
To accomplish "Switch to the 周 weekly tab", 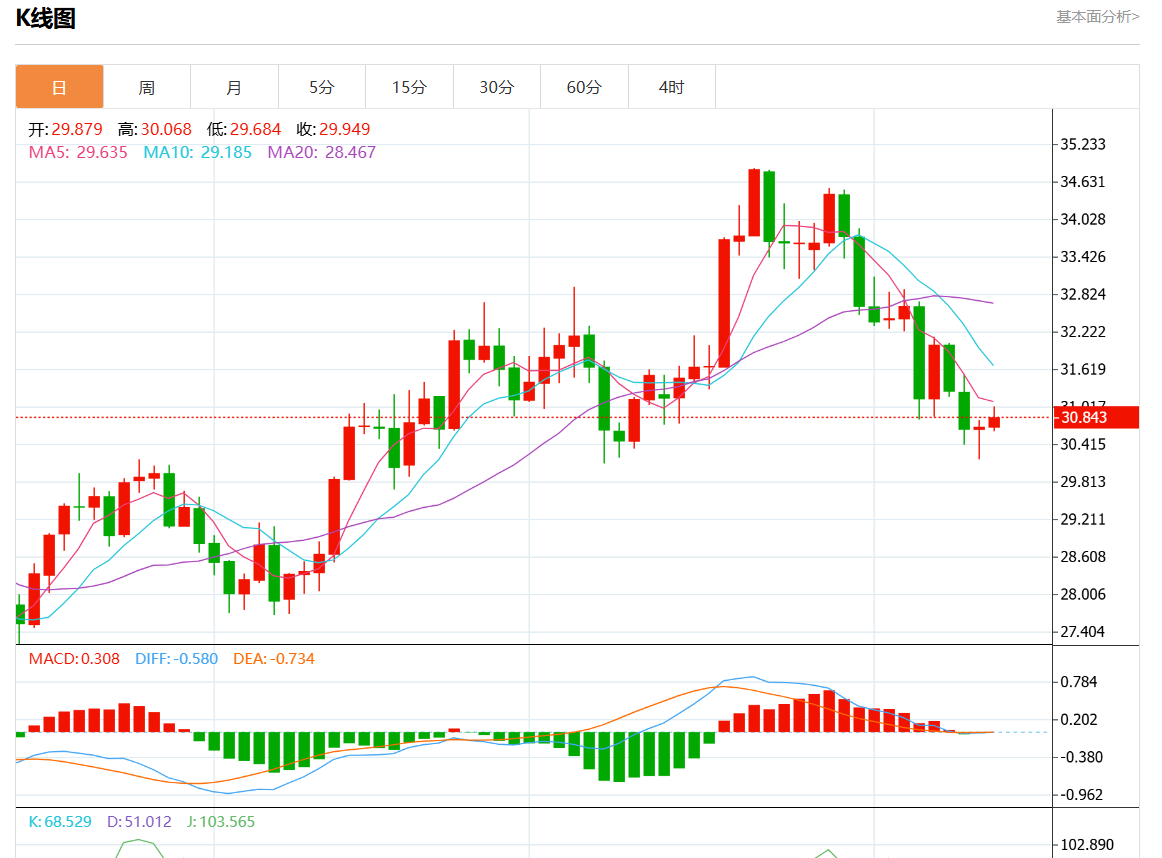I will click(147, 87).
